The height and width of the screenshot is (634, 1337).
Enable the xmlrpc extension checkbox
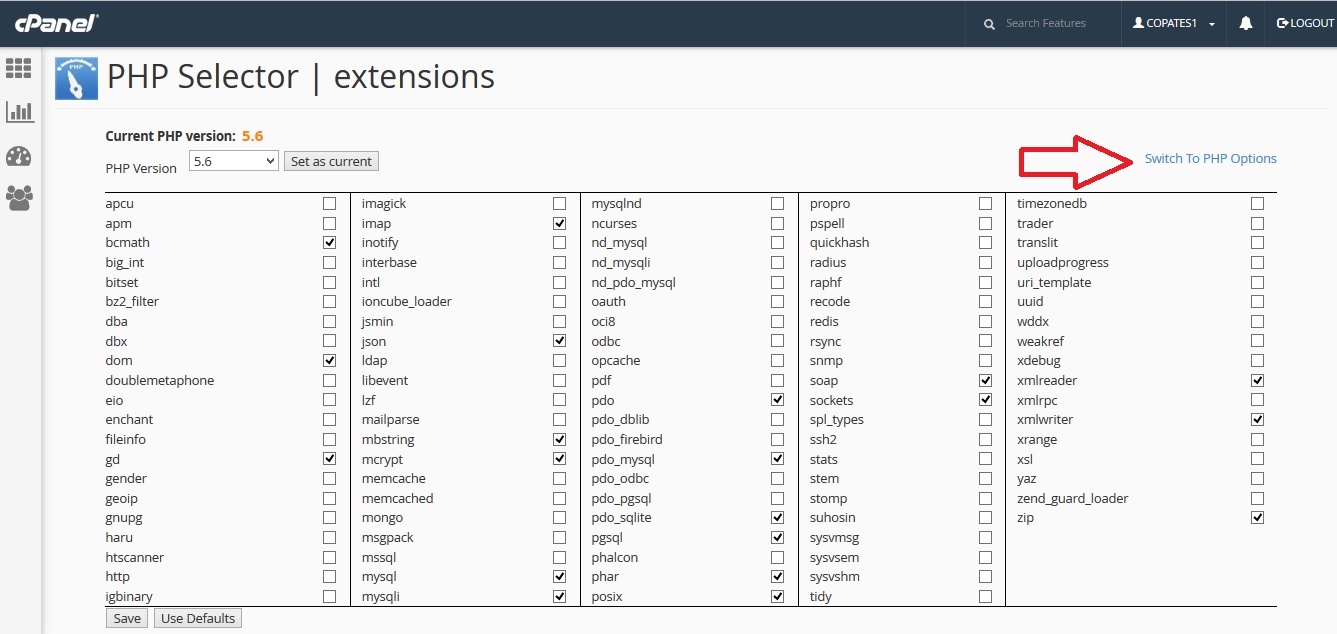pos(1257,400)
